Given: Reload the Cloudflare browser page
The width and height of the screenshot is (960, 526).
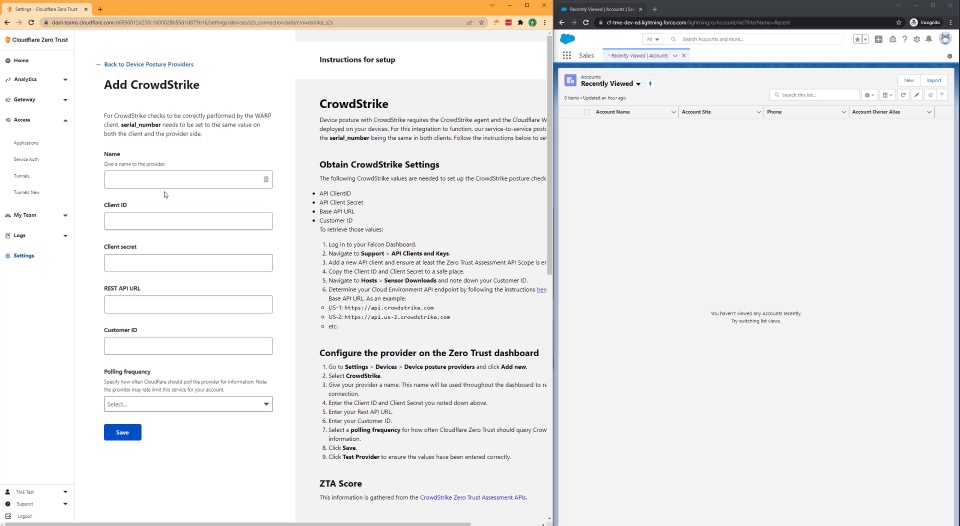Looking at the screenshot, I should (31, 23).
